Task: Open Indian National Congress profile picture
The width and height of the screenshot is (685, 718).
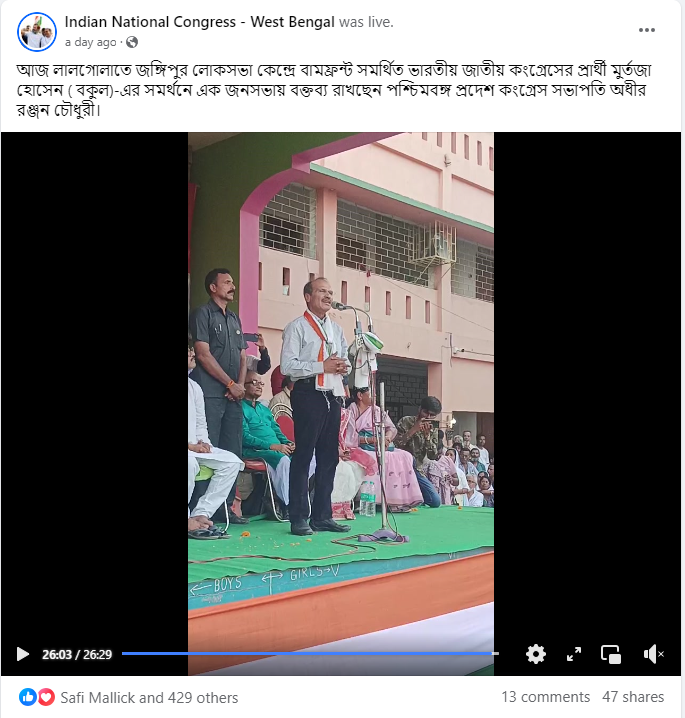Action: [x=37, y=32]
